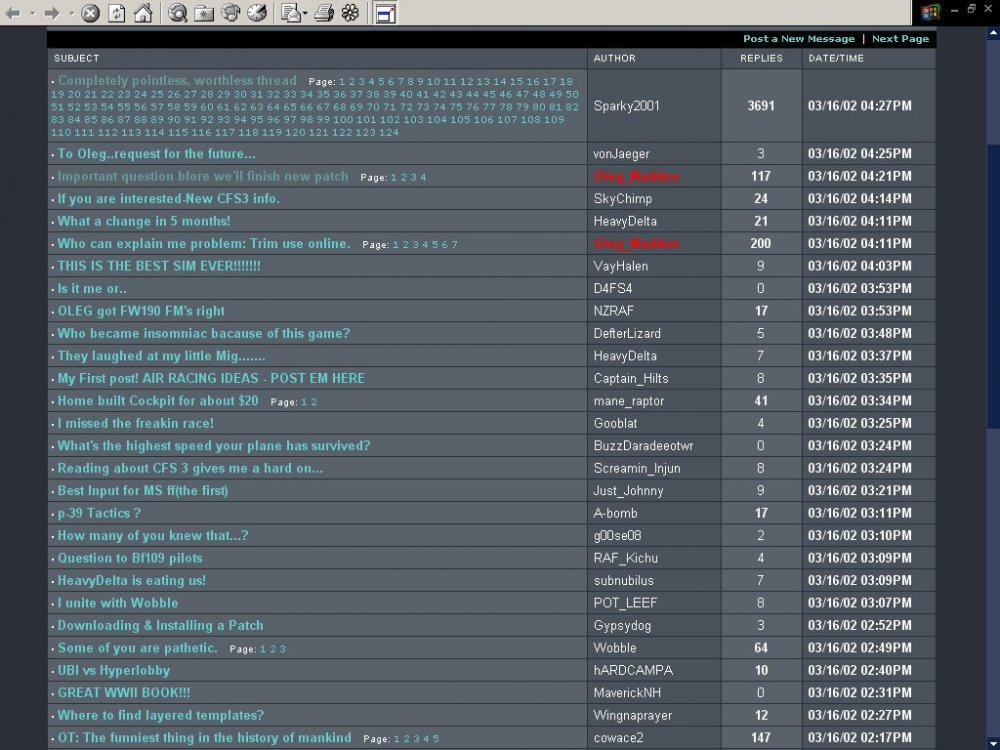Click the flower icon in the toolbar
Viewport: 1000px width, 750px height.
click(350, 13)
